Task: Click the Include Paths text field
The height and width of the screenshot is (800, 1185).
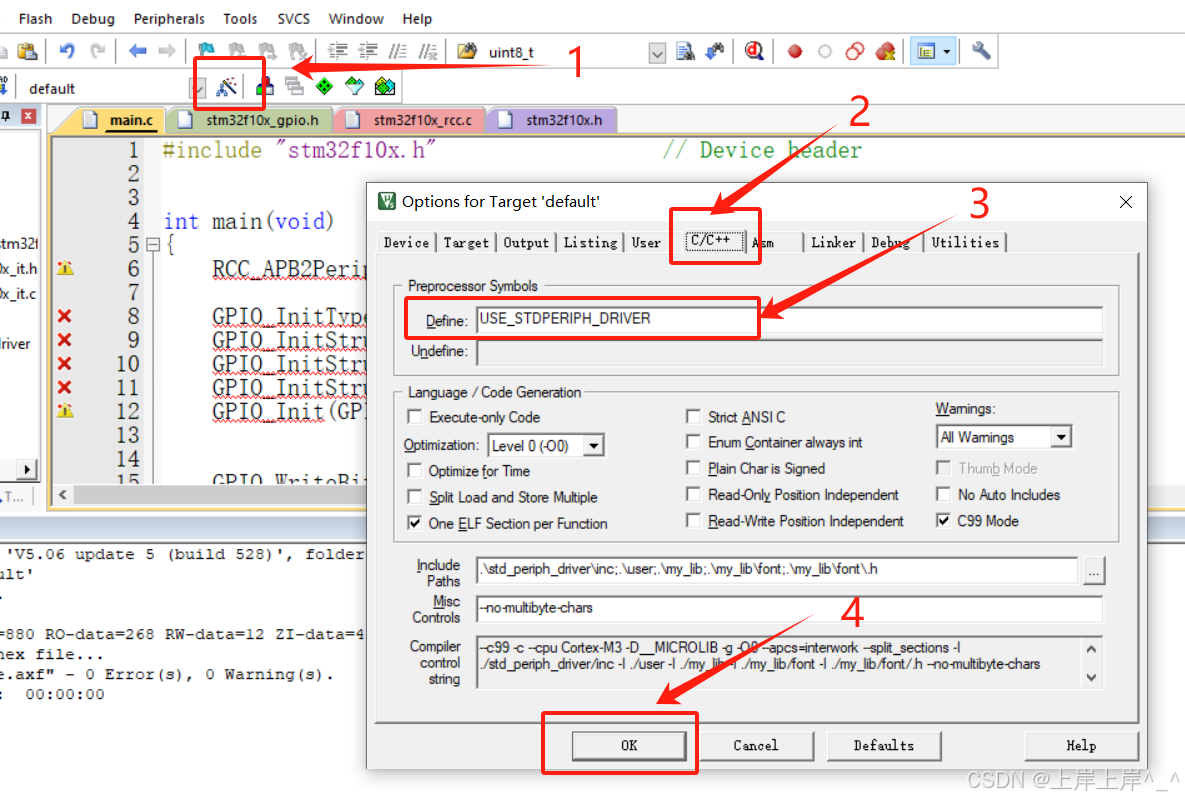Action: click(777, 570)
